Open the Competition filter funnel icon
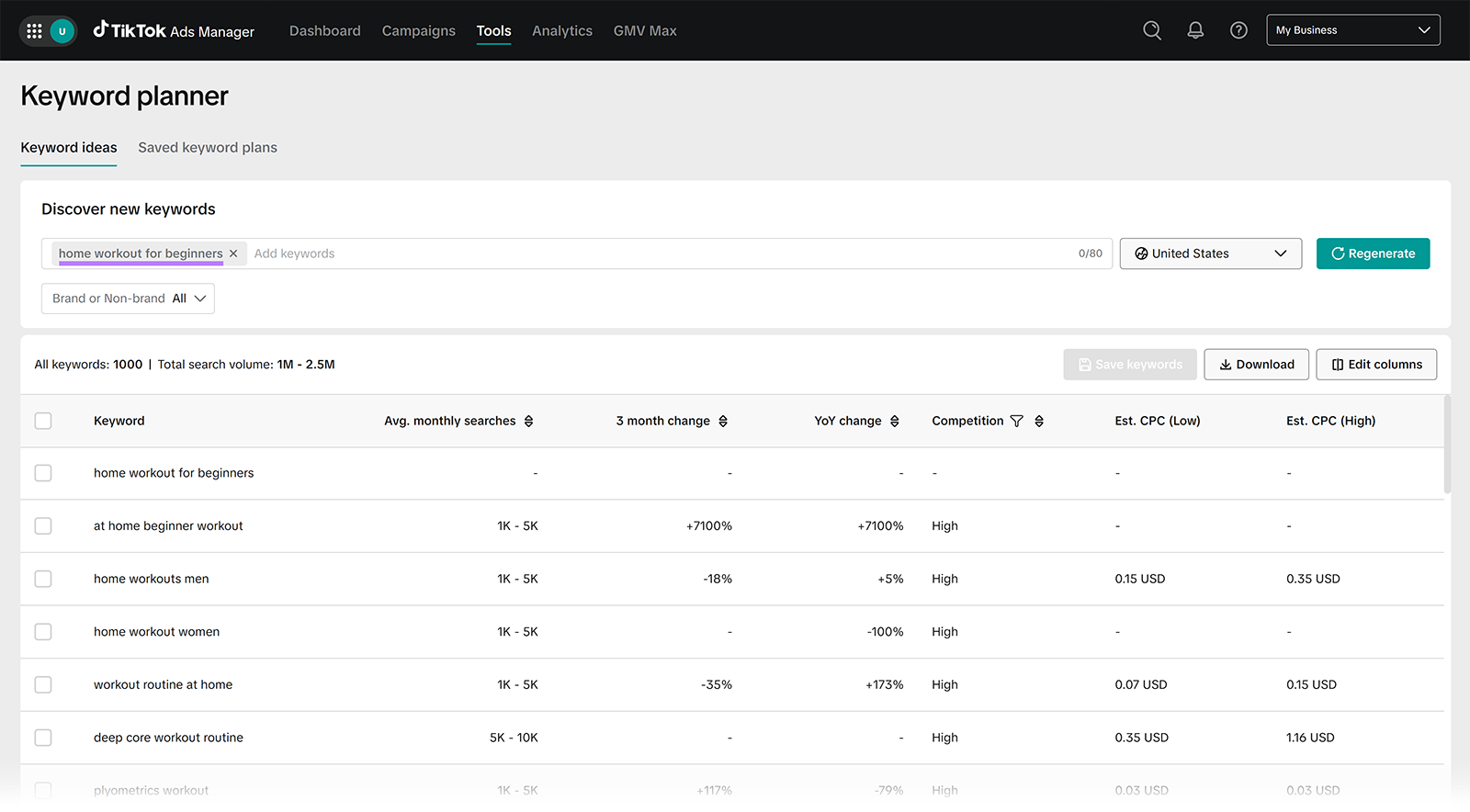The height and width of the screenshot is (812, 1470). click(x=1016, y=421)
